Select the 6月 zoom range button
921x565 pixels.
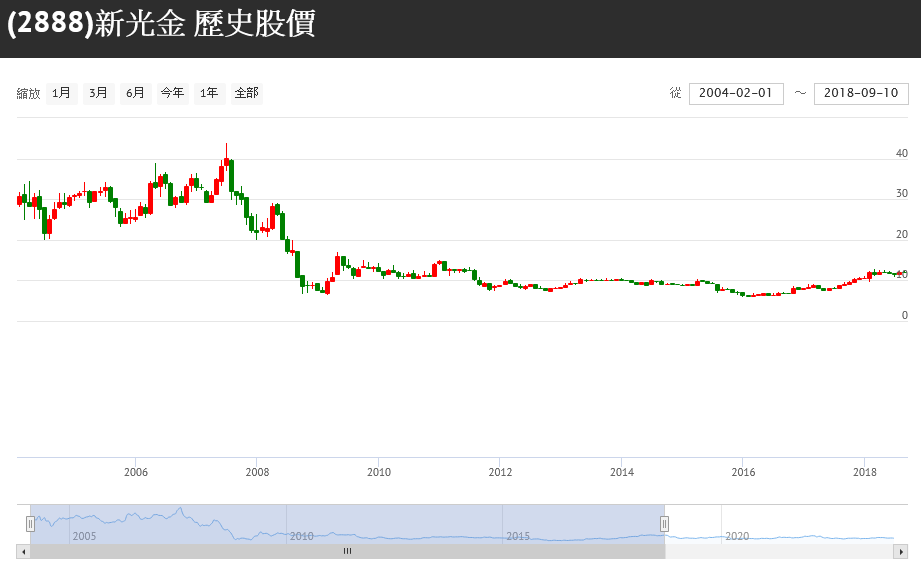pos(136,93)
